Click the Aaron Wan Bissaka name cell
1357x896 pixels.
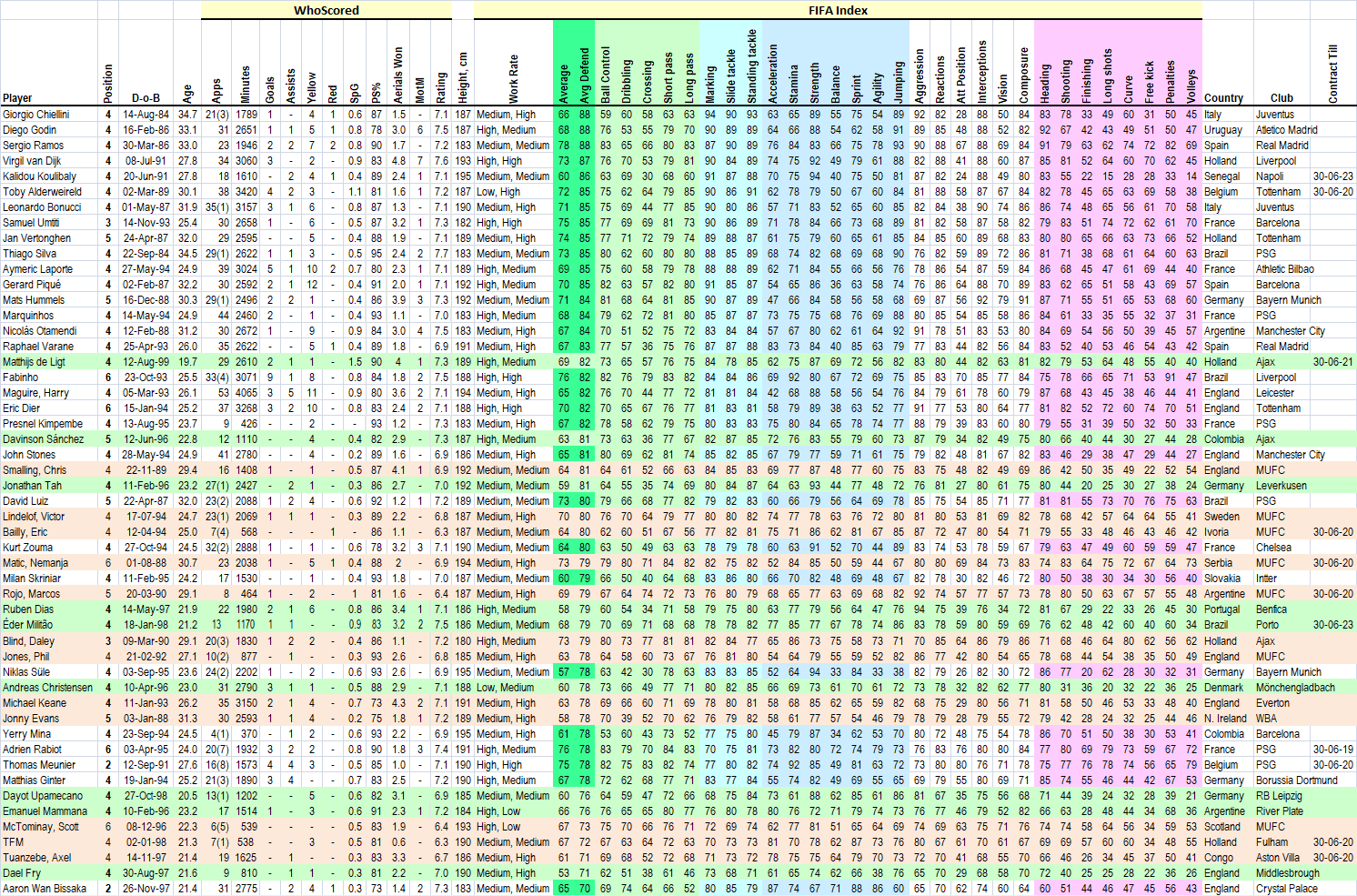(x=49, y=889)
